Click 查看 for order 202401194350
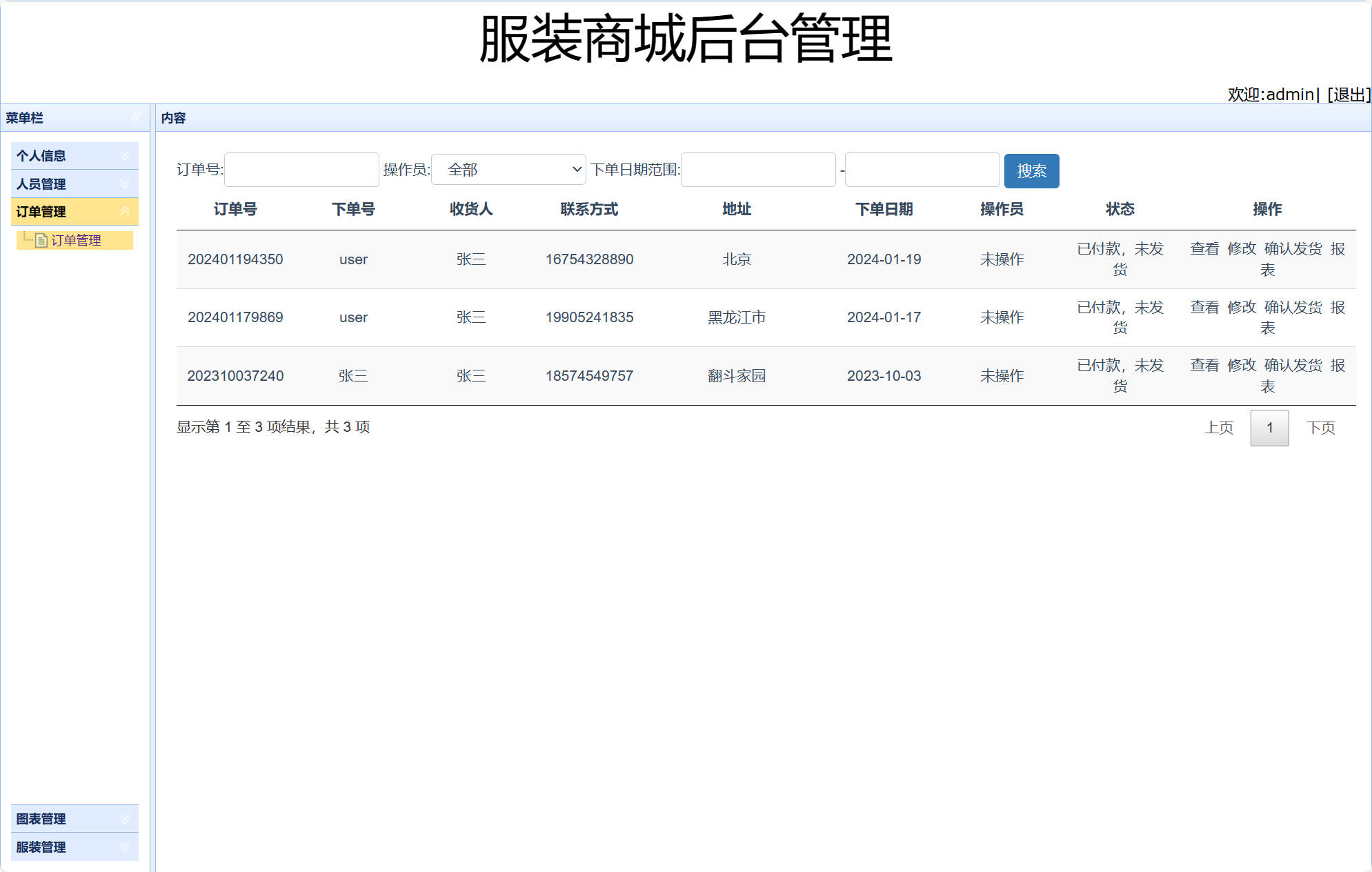1372x872 pixels. click(x=1204, y=249)
